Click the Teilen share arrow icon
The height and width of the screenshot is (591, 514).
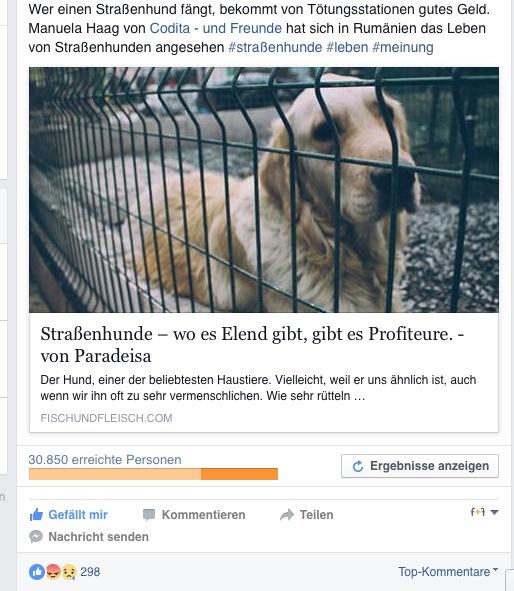(x=287, y=514)
